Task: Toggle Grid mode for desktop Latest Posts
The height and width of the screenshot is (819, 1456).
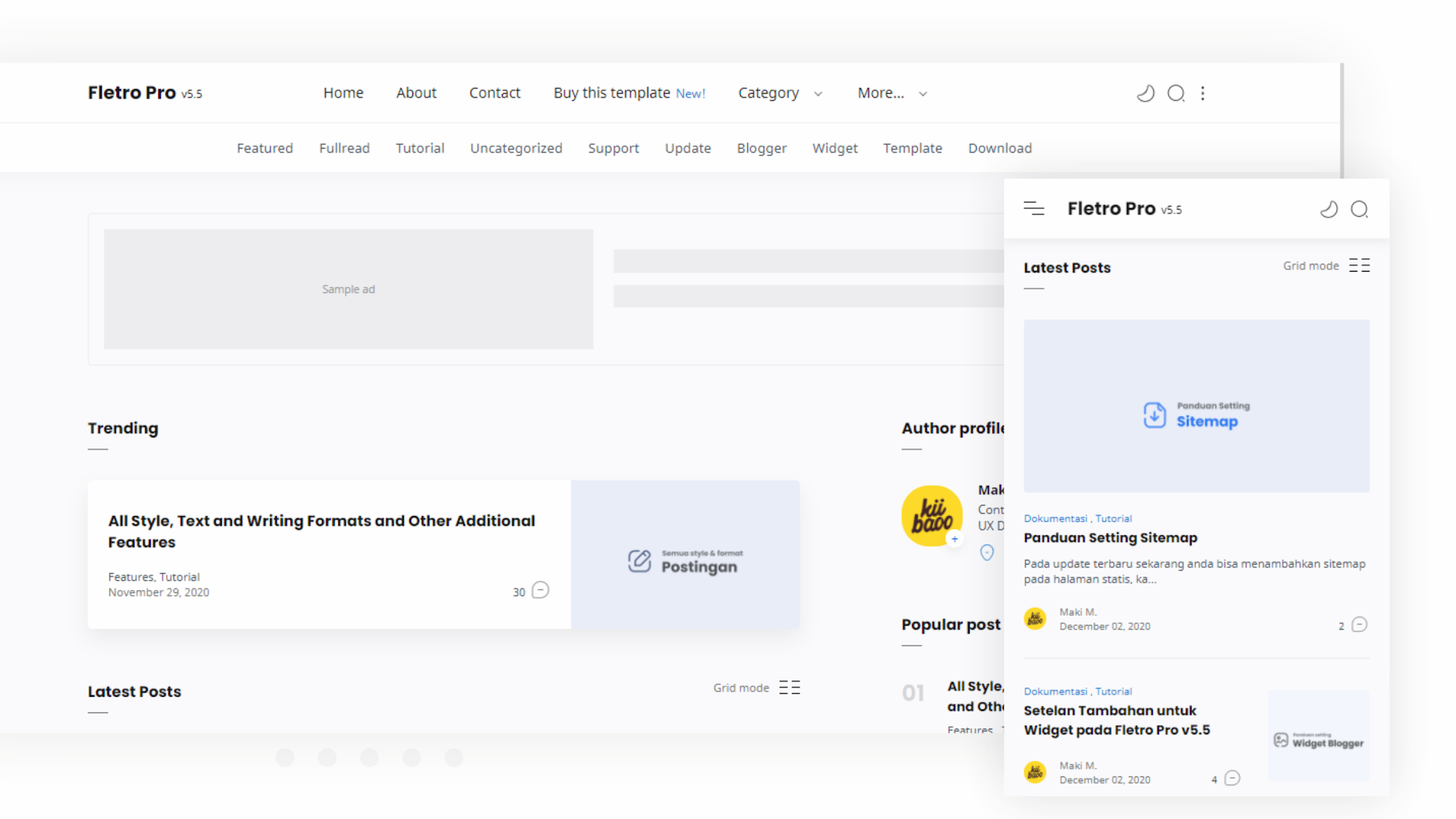Action: click(789, 687)
